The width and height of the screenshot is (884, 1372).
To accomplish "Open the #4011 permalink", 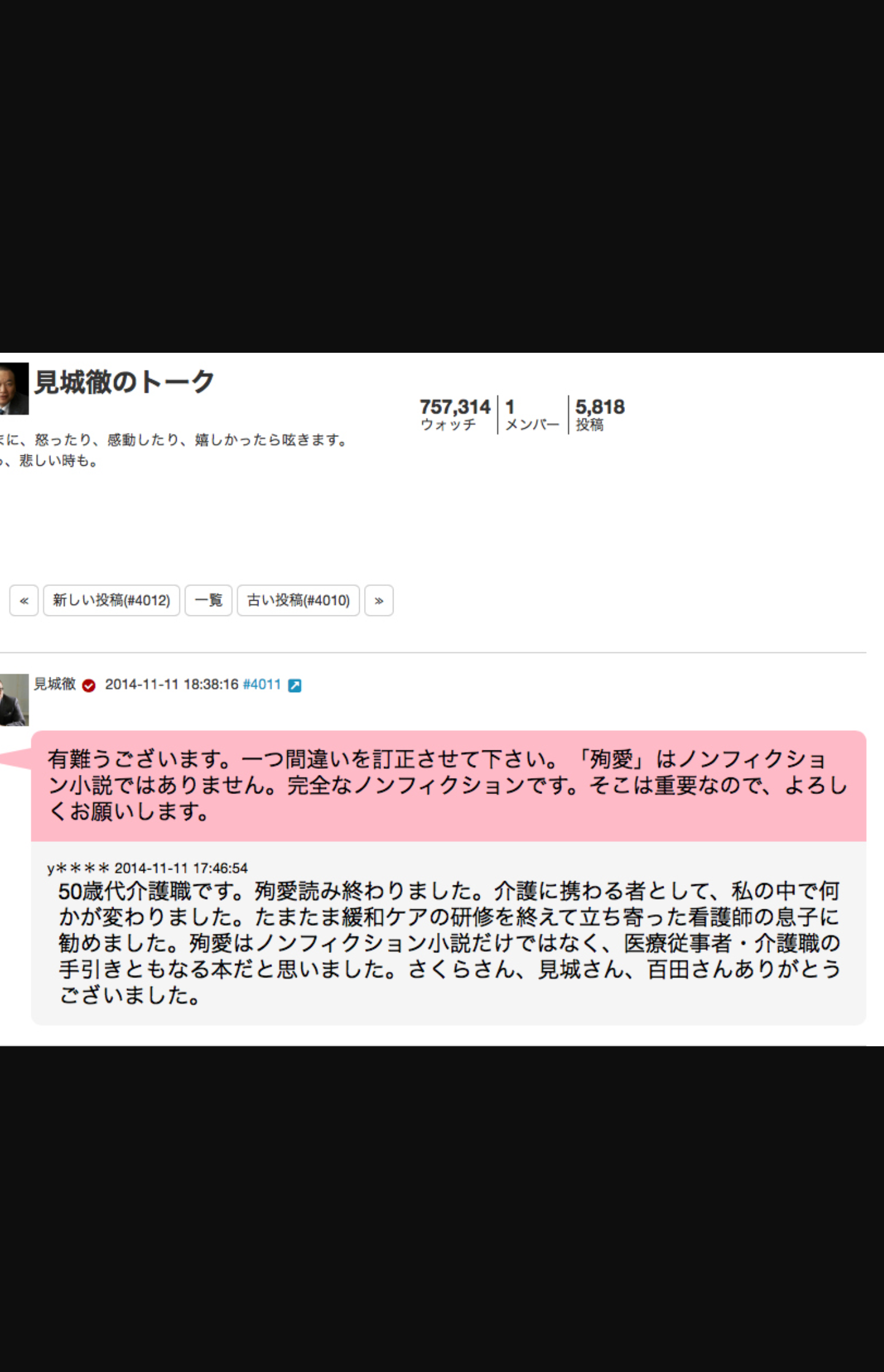I will coord(262,684).
